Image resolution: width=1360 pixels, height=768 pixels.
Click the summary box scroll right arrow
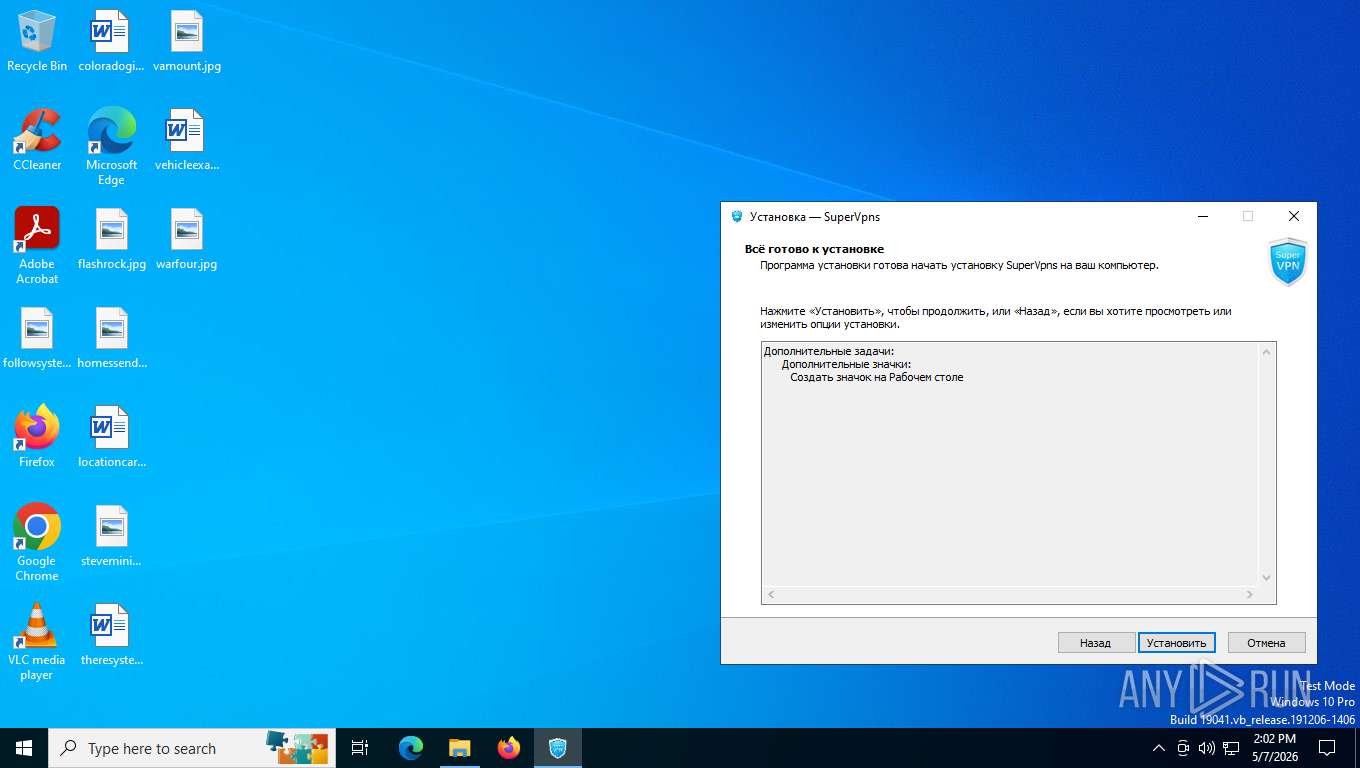click(1249, 595)
